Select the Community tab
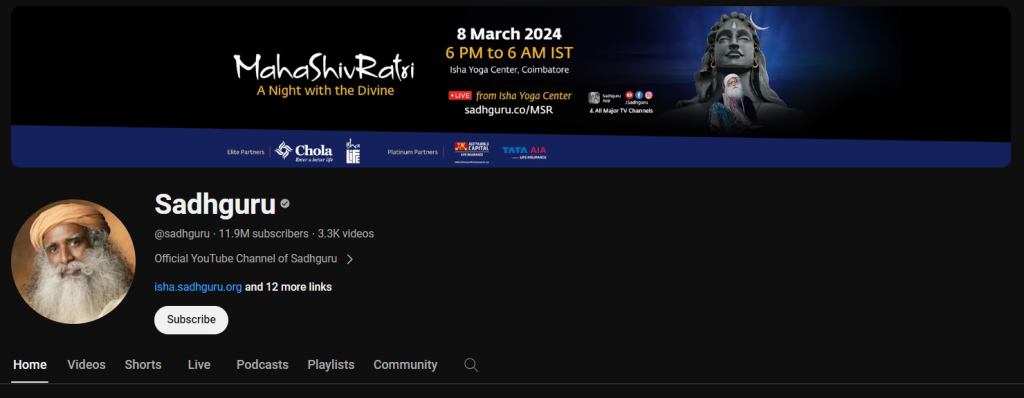 [406, 365]
